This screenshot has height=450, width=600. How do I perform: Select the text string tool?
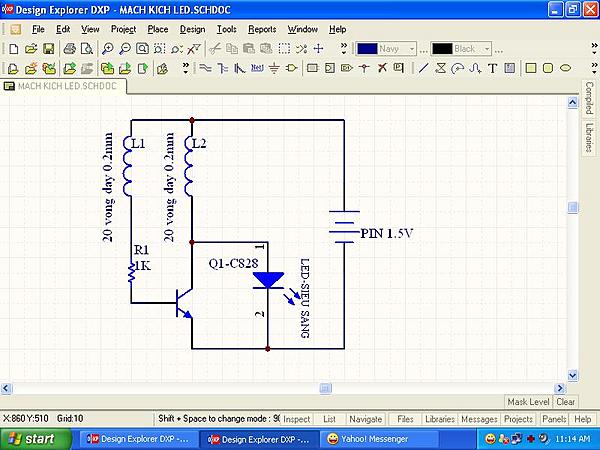tap(494, 68)
